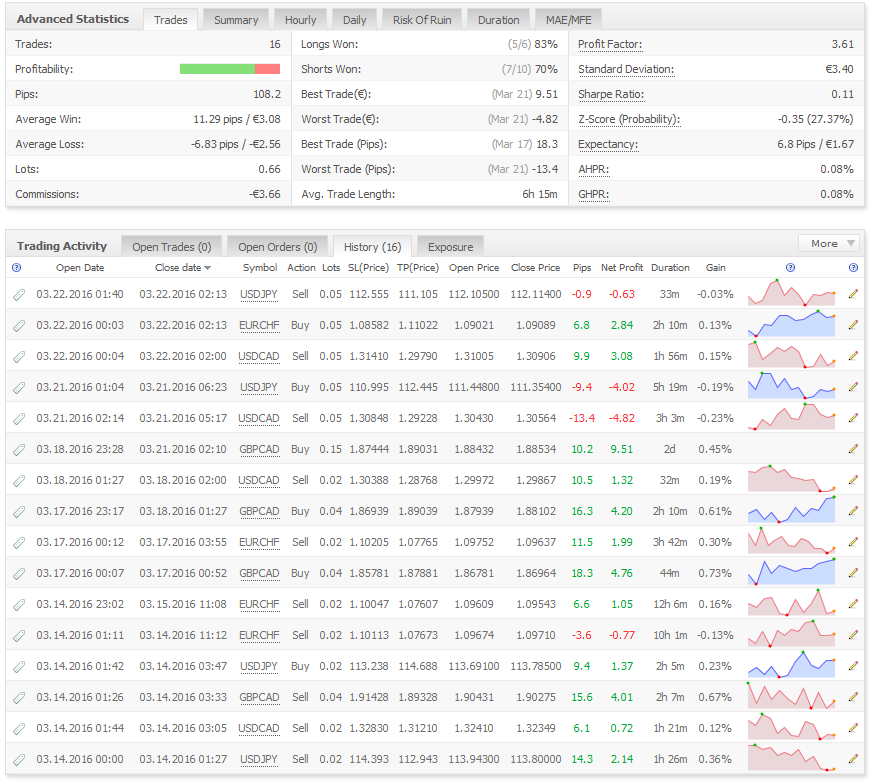The width and height of the screenshot is (870, 782).
Task: Click help icon above chart column
Action: tap(791, 268)
